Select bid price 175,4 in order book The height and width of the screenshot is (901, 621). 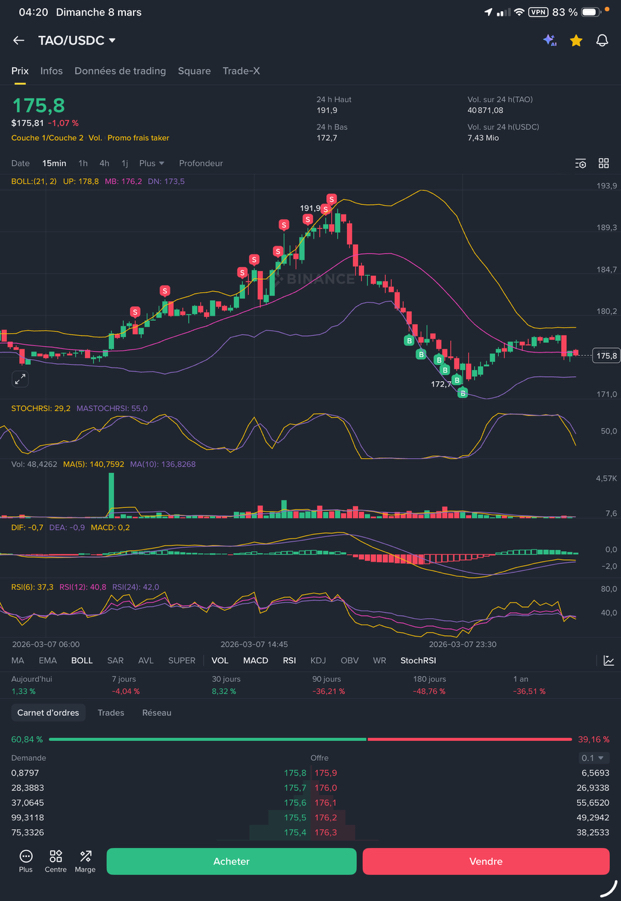[x=296, y=833]
